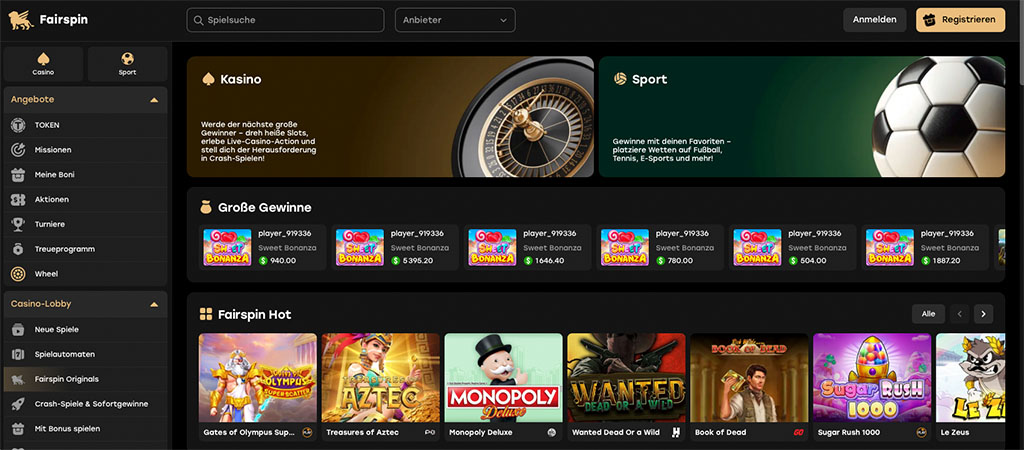Click the Kasino banner spade icon

pos(208,79)
